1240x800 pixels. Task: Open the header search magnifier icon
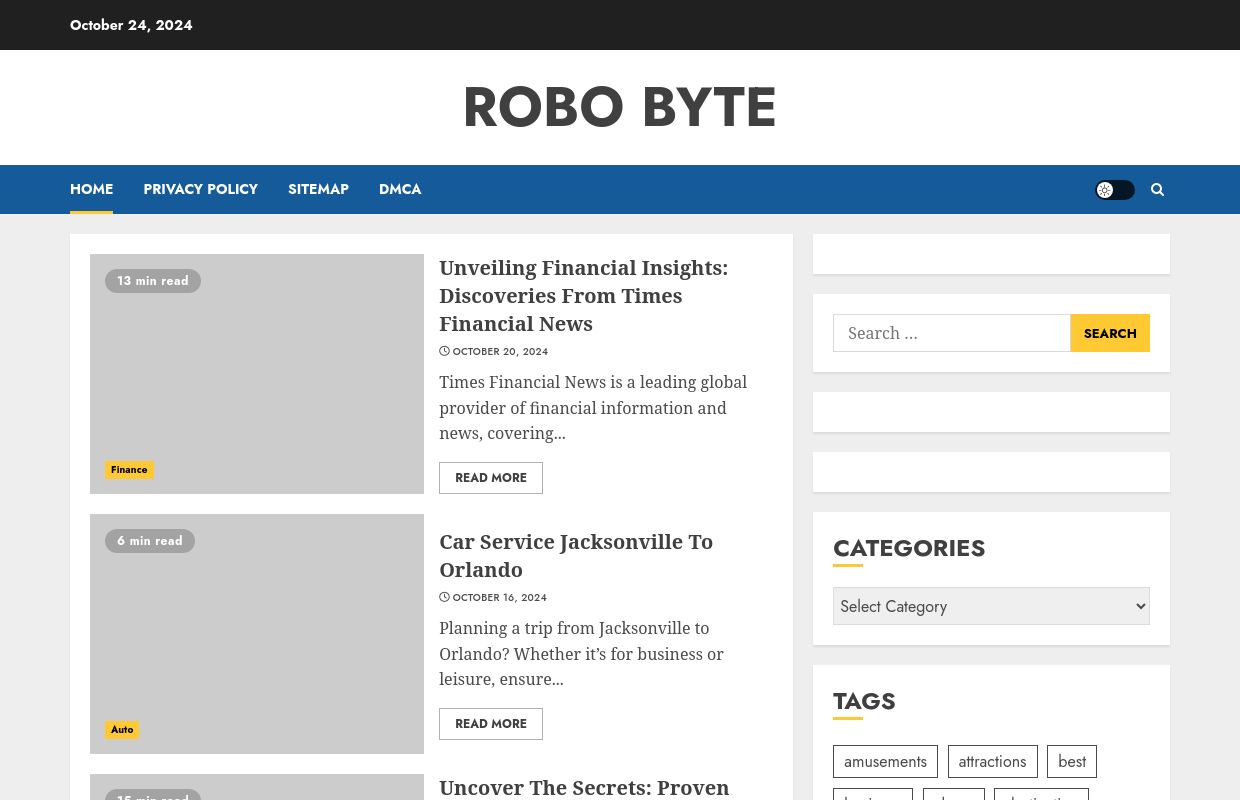(x=1157, y=190)
